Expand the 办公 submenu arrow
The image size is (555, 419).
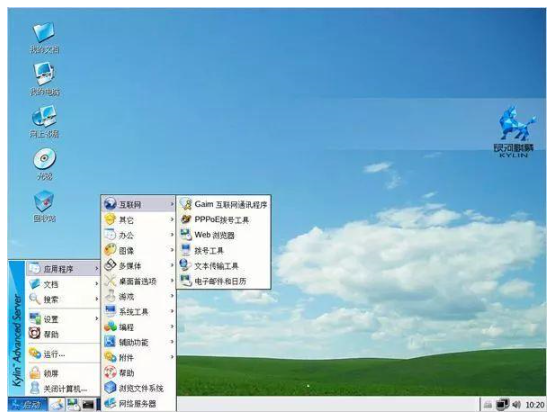172,235
